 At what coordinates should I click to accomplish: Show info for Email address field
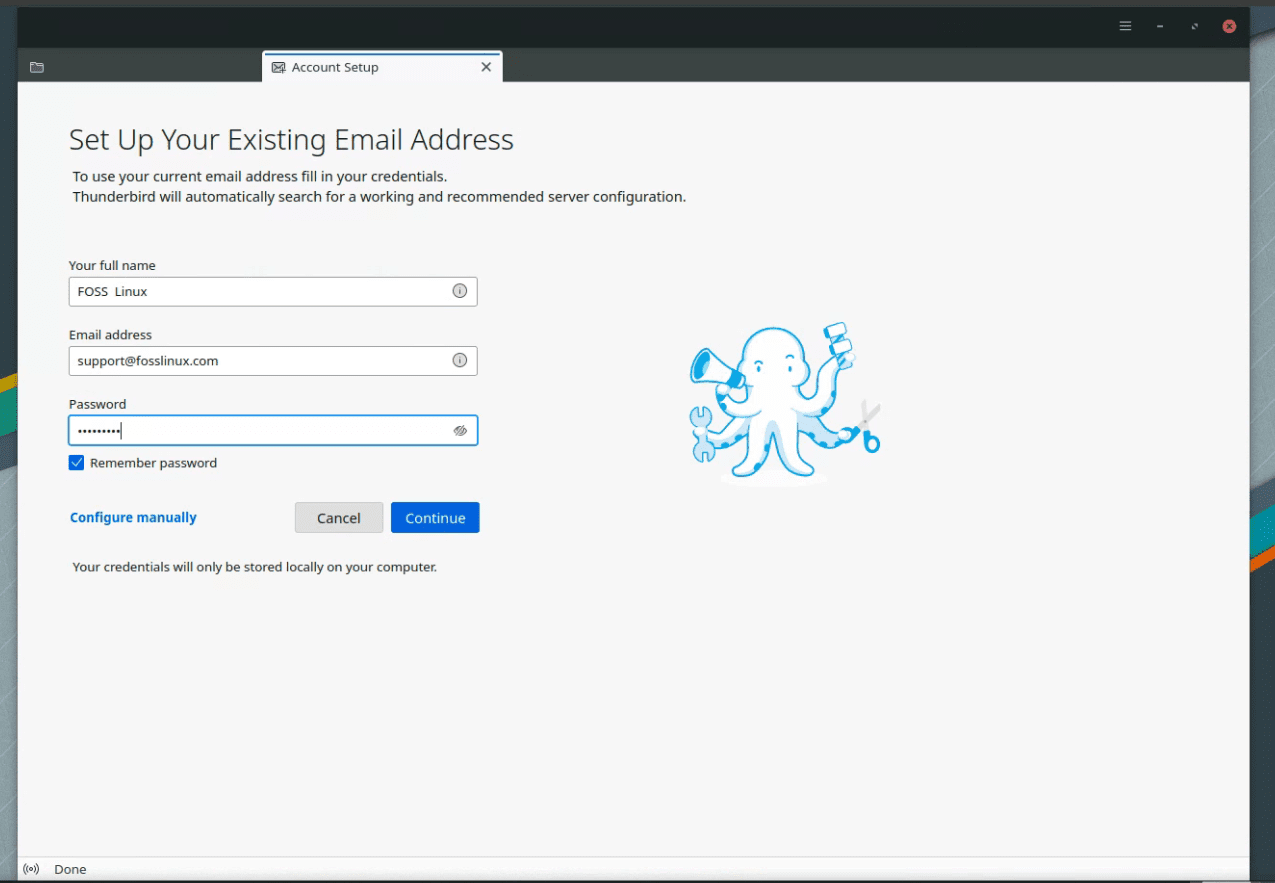point(460,360)
